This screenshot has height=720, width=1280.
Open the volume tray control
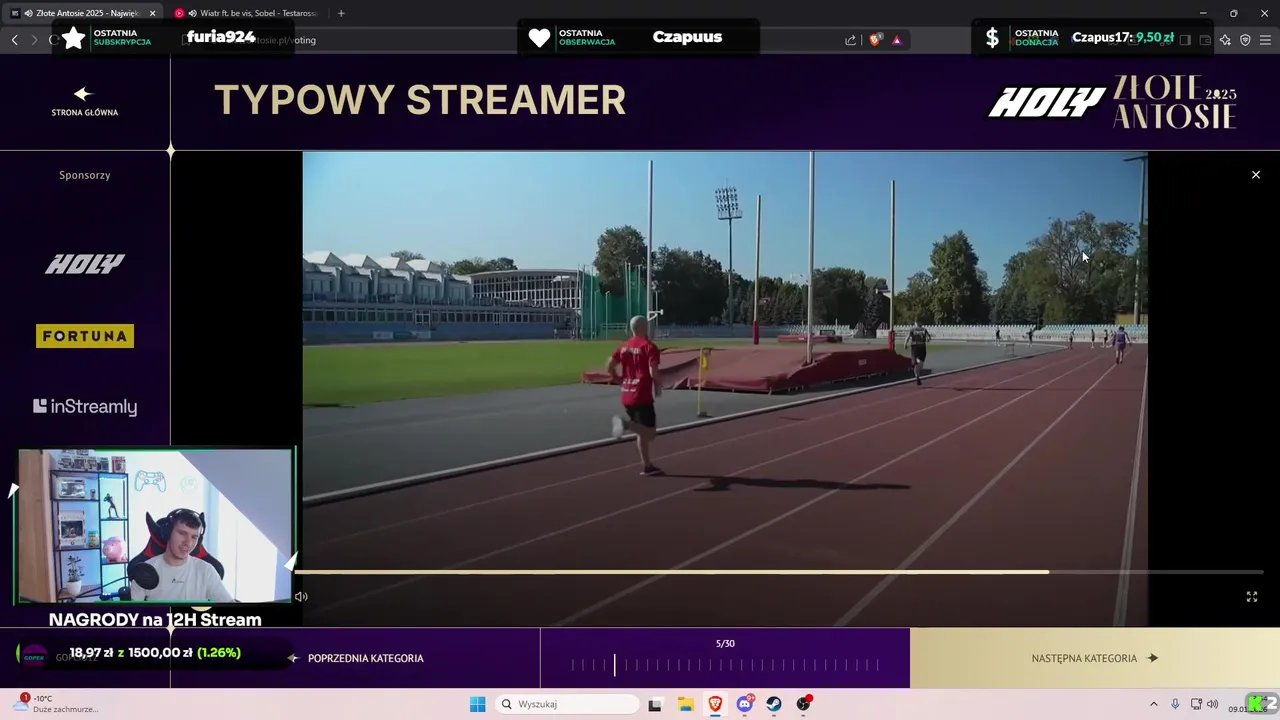(1213, 704)
